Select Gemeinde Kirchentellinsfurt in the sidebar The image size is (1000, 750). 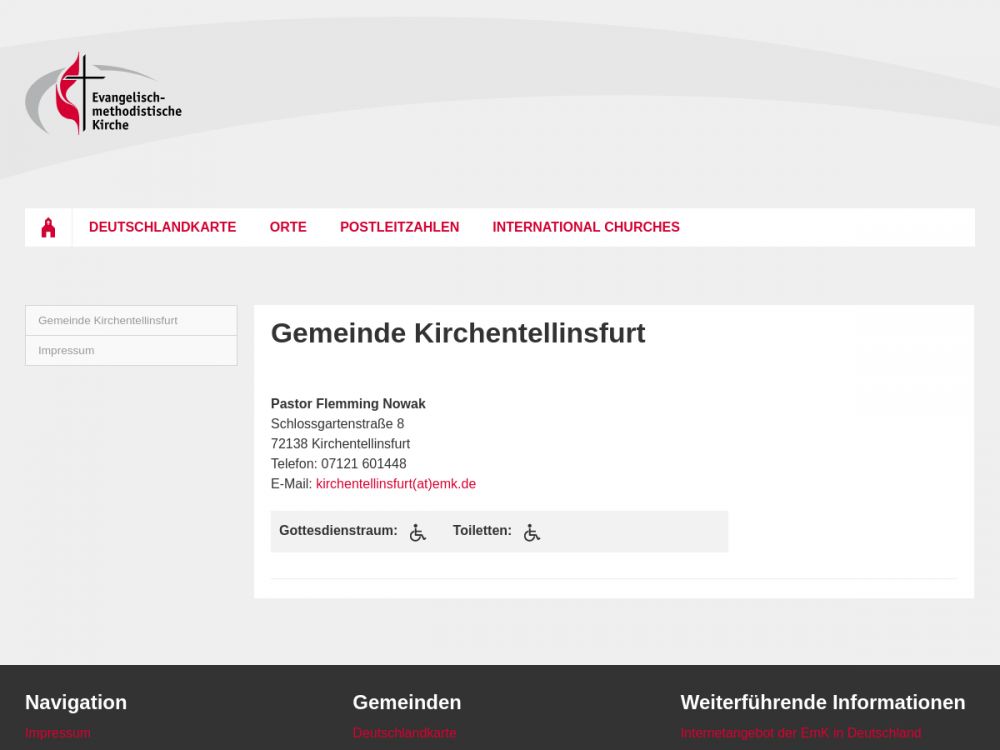(x=108, y=321)
